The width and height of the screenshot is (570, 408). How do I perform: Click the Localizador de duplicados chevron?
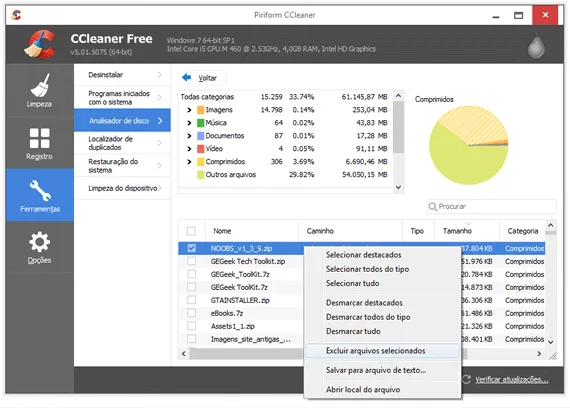pyautogui.click(x=160, y=143)
